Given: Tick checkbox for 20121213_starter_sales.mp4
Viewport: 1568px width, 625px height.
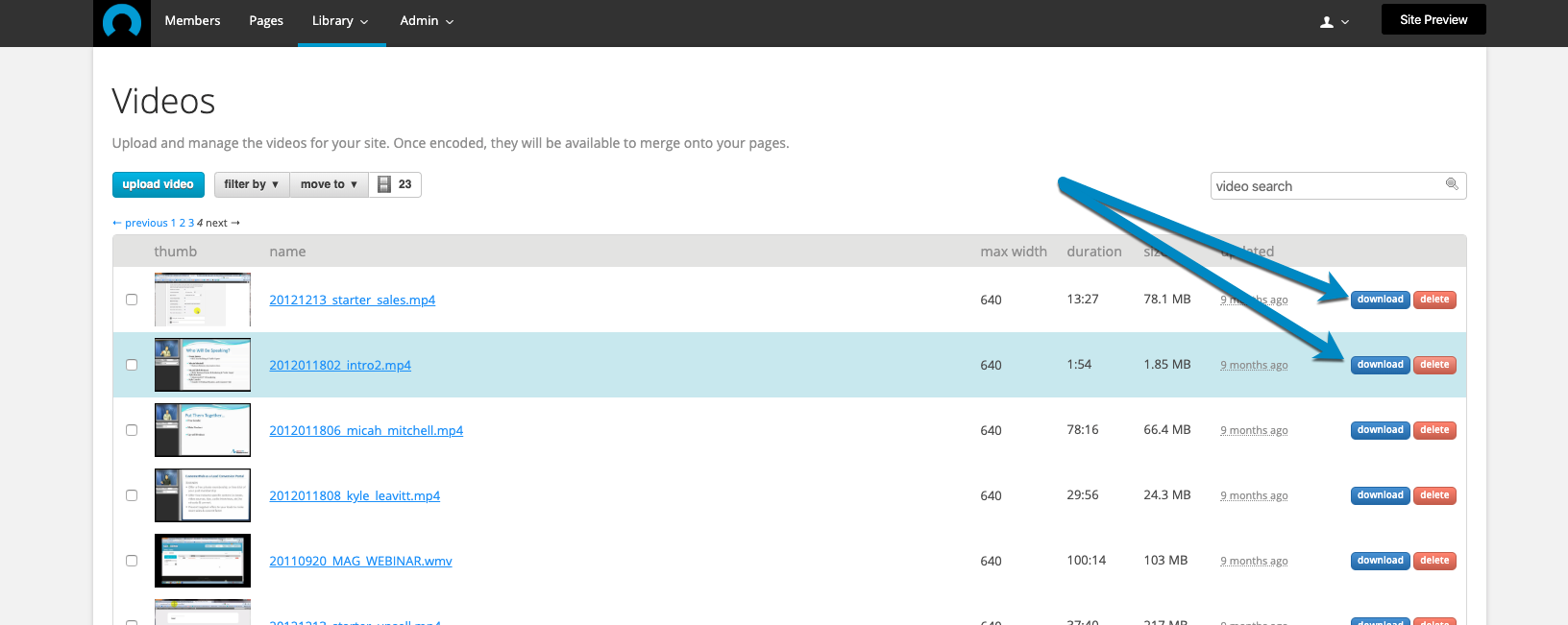Looking at the screenshot, I should [132, 300].
